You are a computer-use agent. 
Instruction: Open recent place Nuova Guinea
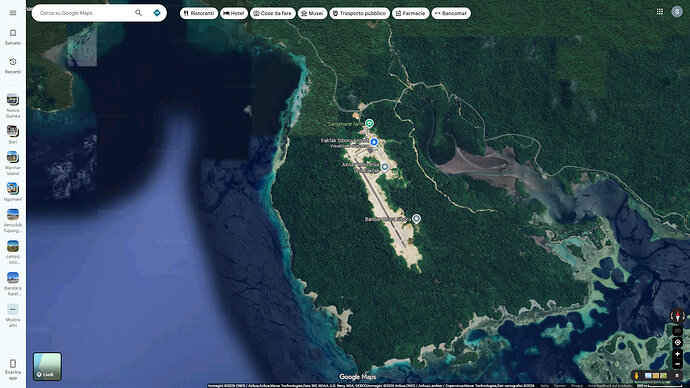(13, 106)
